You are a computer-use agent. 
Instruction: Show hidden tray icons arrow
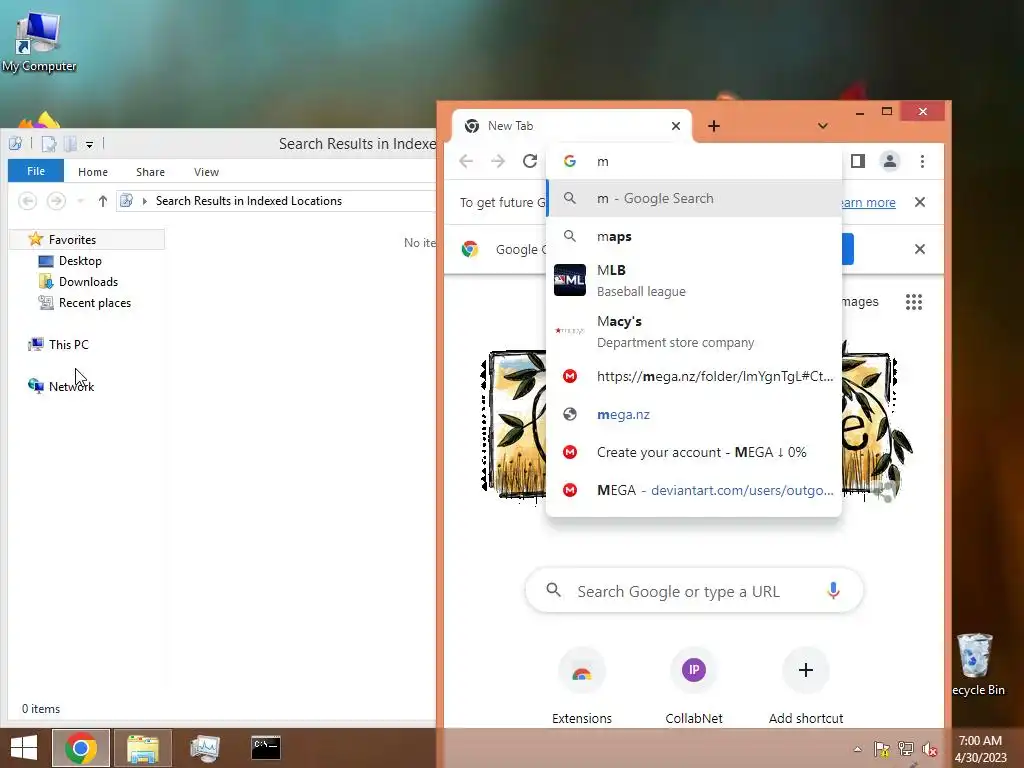[x=857, y=749]
